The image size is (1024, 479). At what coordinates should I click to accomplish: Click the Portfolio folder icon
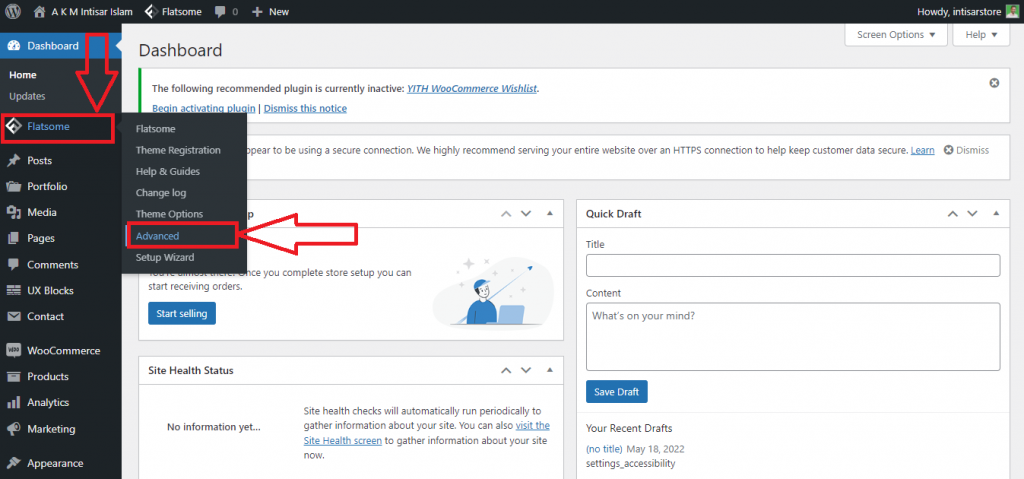tap(14, 186)
